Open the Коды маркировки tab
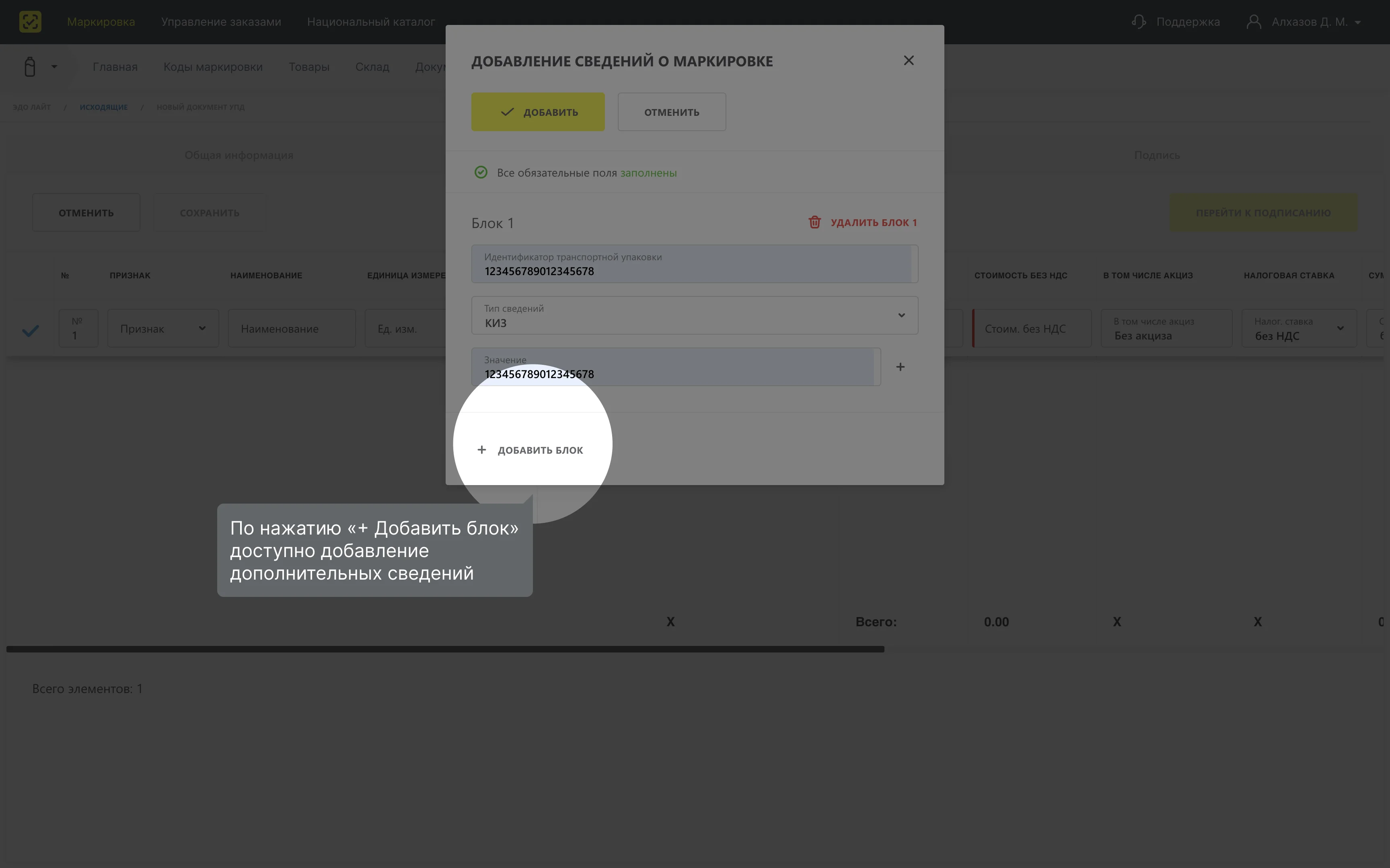1390x868 pixels. pos(213,67)
